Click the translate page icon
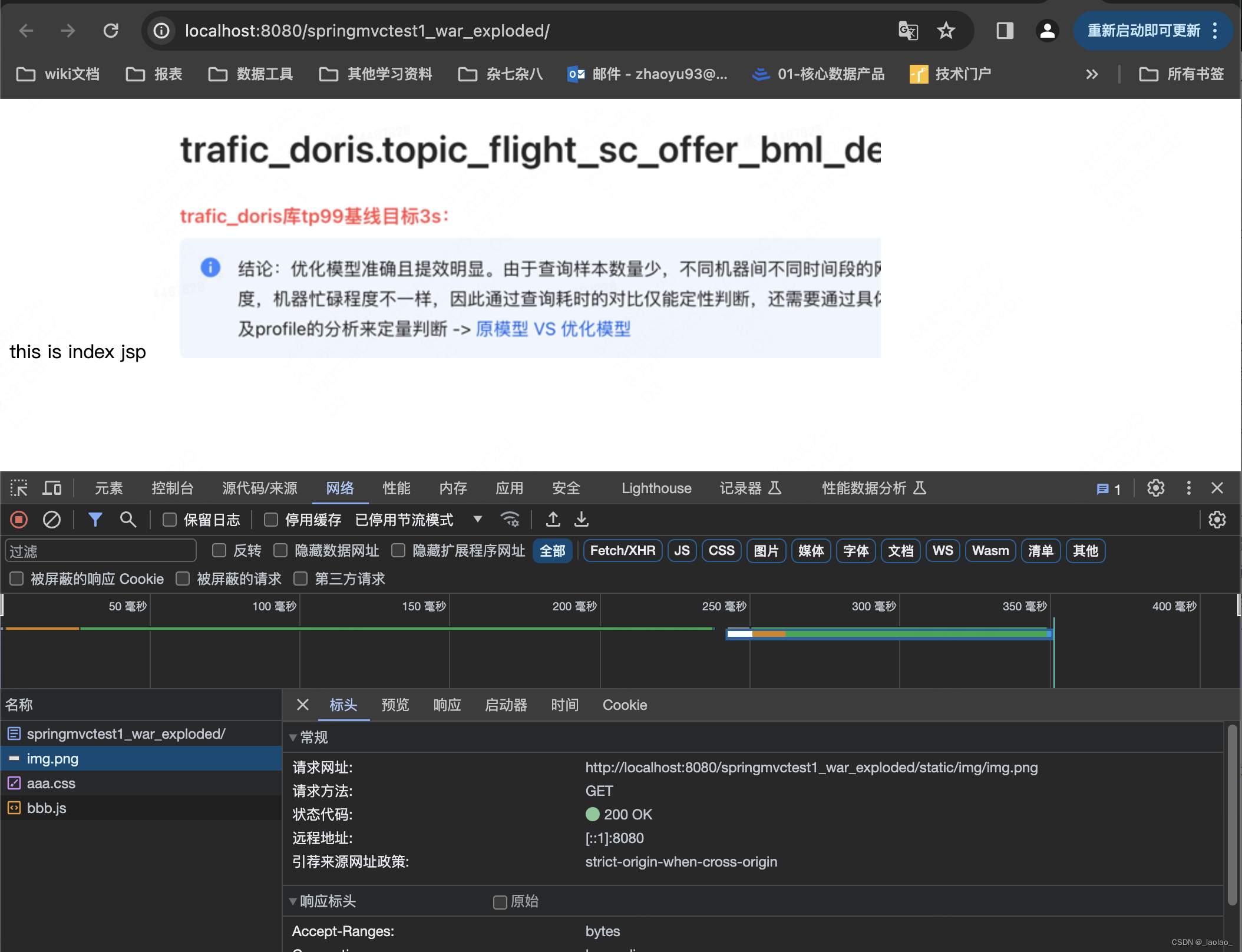 pos(908,31)
